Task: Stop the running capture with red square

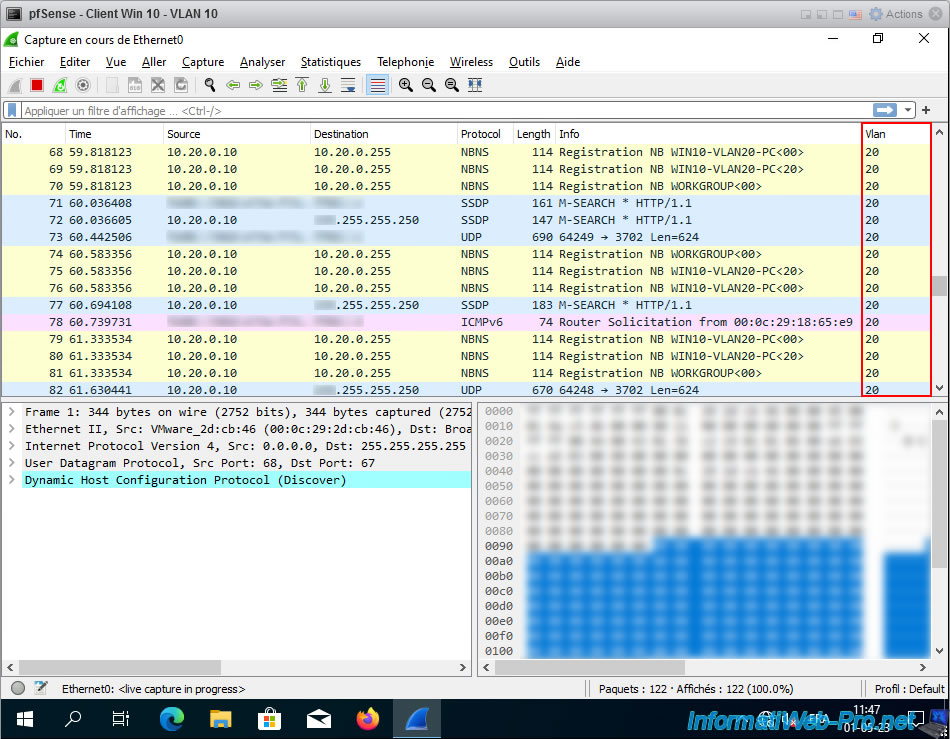Action: point(37,86)
